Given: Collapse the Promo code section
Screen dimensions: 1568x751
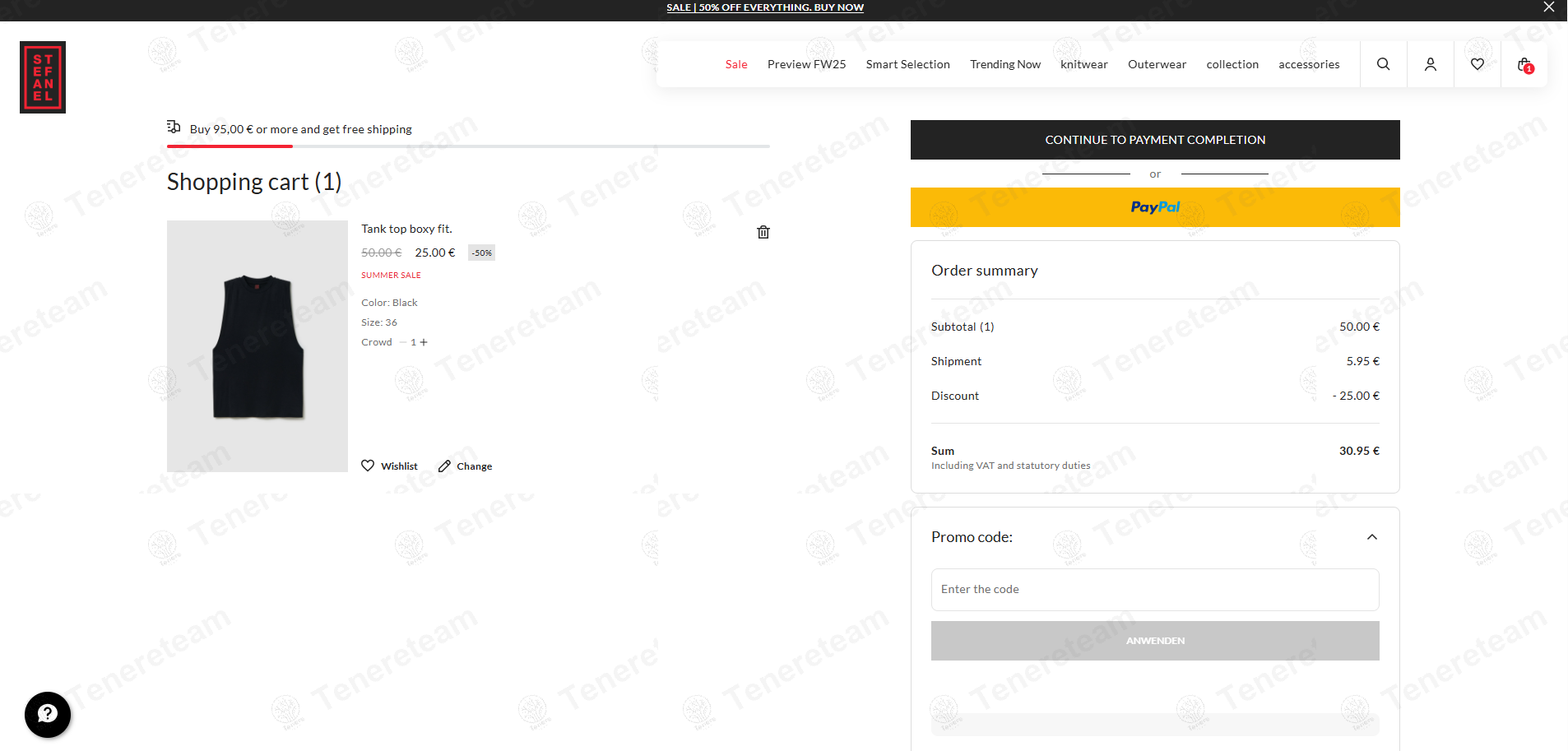Looking at the screenshot, I should (1372, 537).
